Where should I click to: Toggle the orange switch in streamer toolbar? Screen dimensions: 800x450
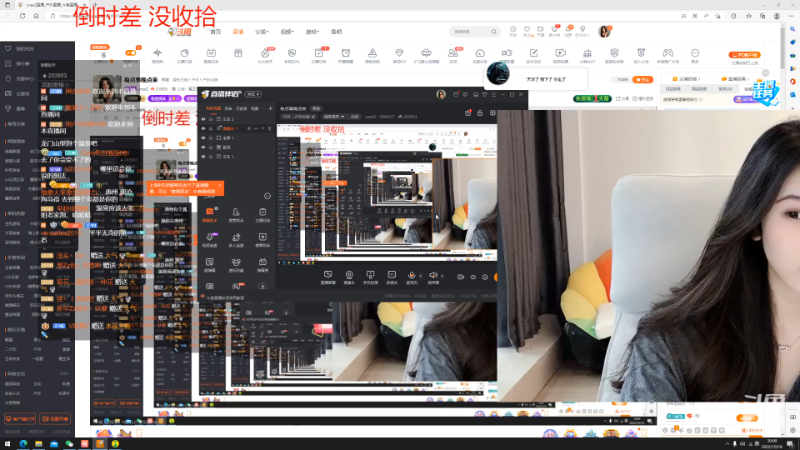[131, 53]
